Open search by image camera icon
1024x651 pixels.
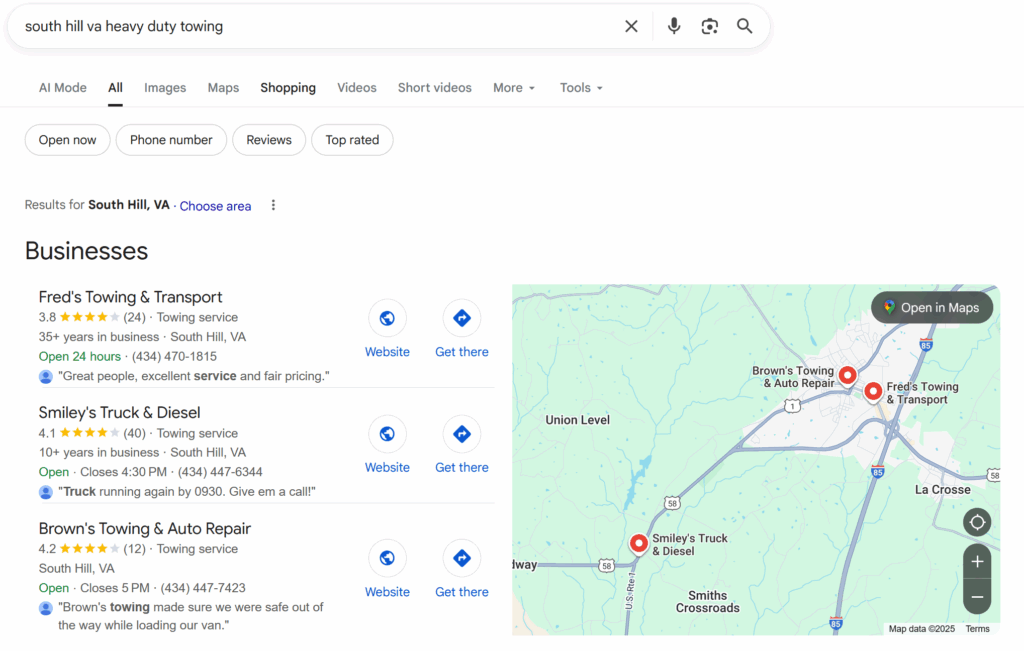(710, 26)
